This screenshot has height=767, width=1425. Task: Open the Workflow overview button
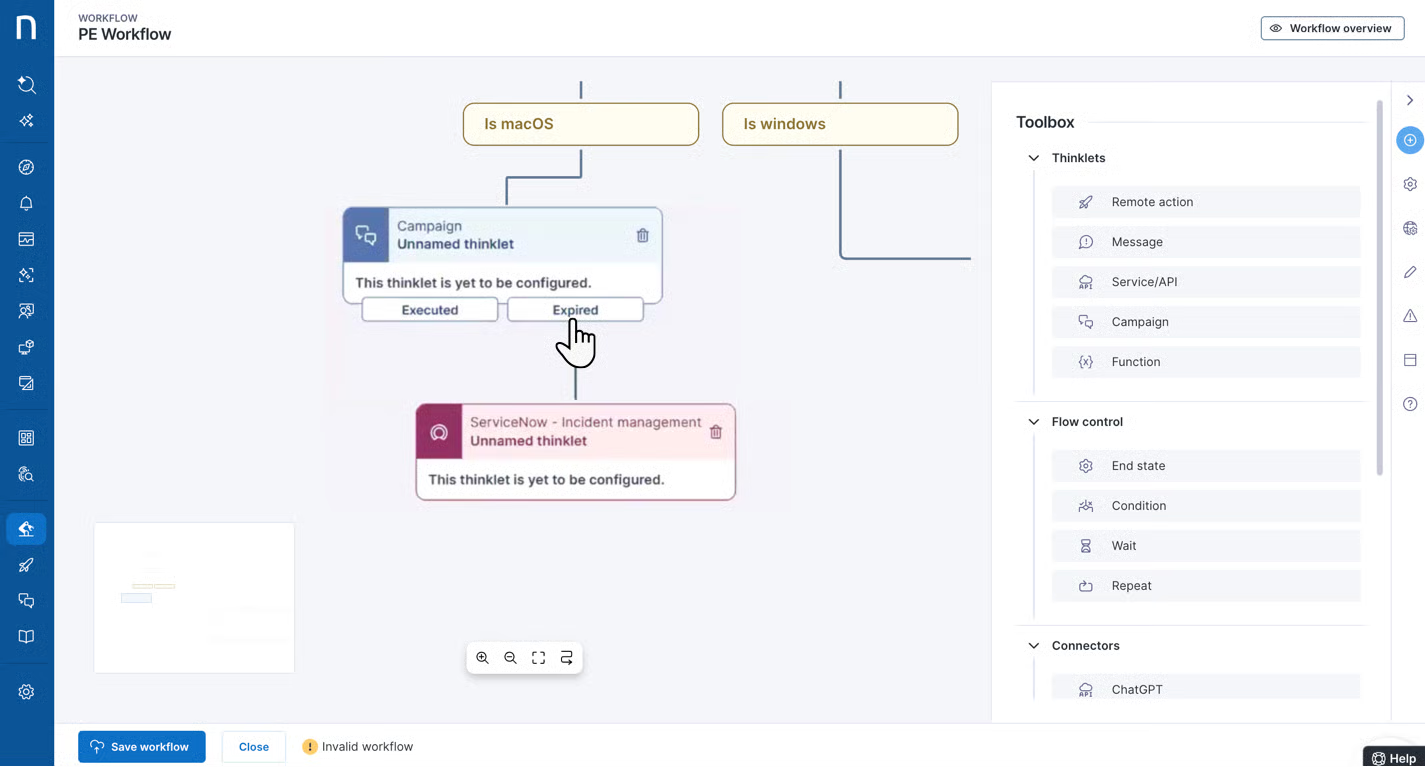point(1332,28)
